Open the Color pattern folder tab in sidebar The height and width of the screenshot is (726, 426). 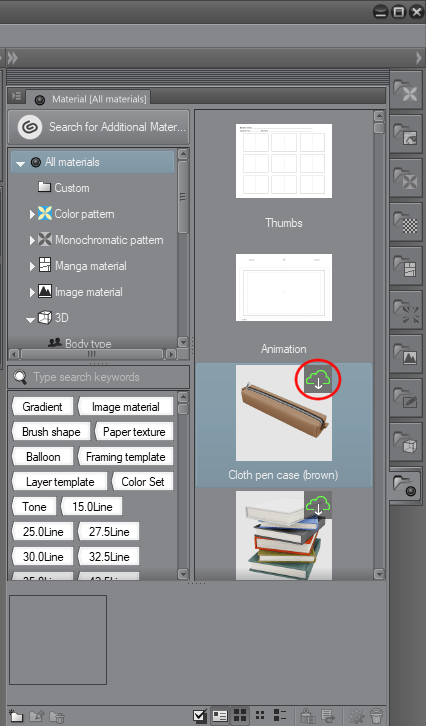point(406,91)
